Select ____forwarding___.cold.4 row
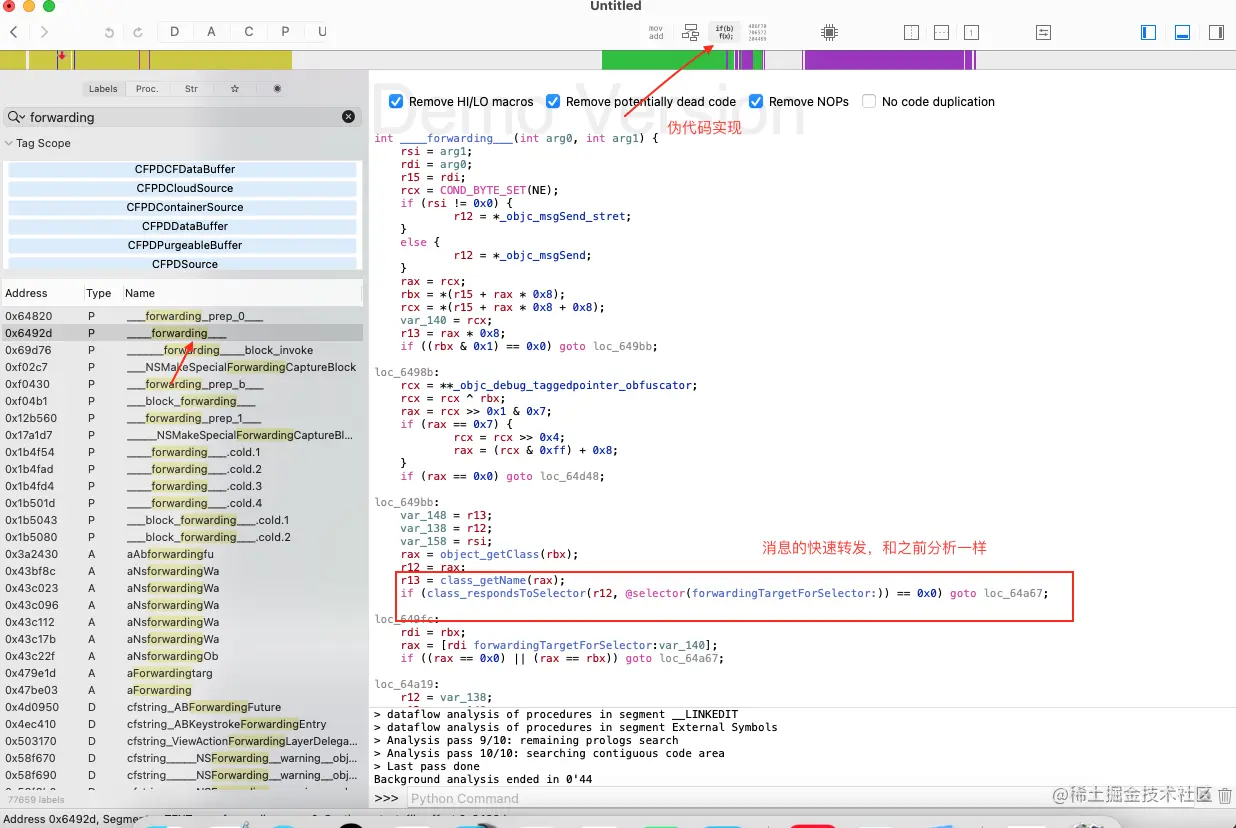The image size is (1236, 828). point(181,503)
